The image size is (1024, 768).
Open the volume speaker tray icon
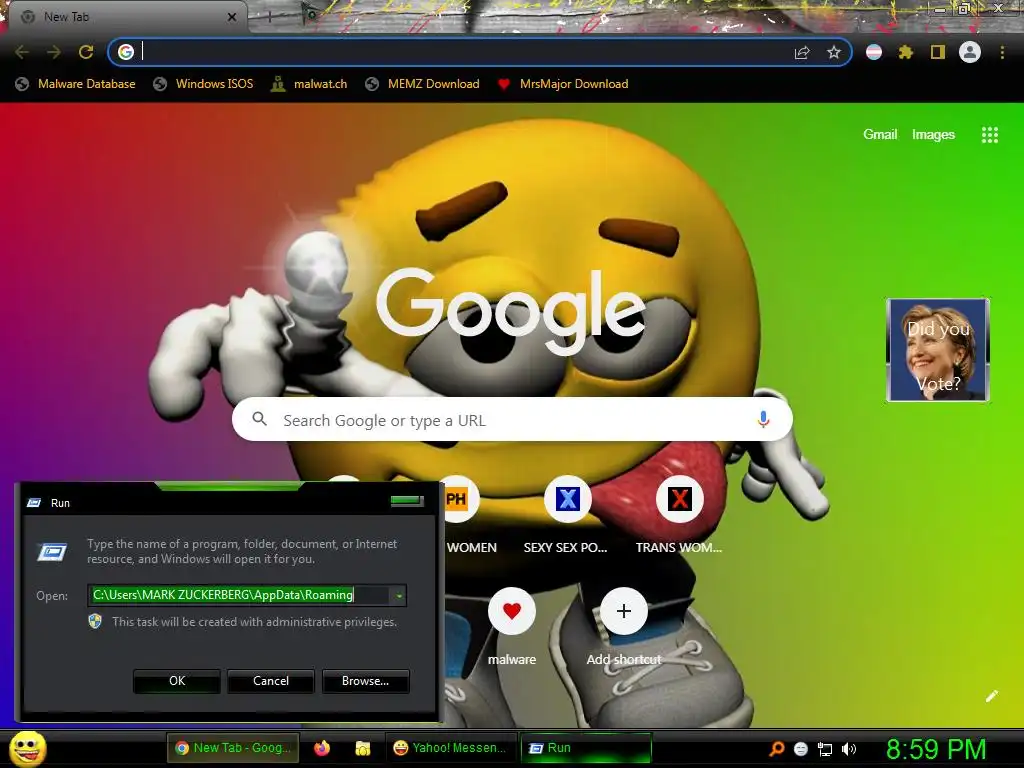(x=848, y=749)
